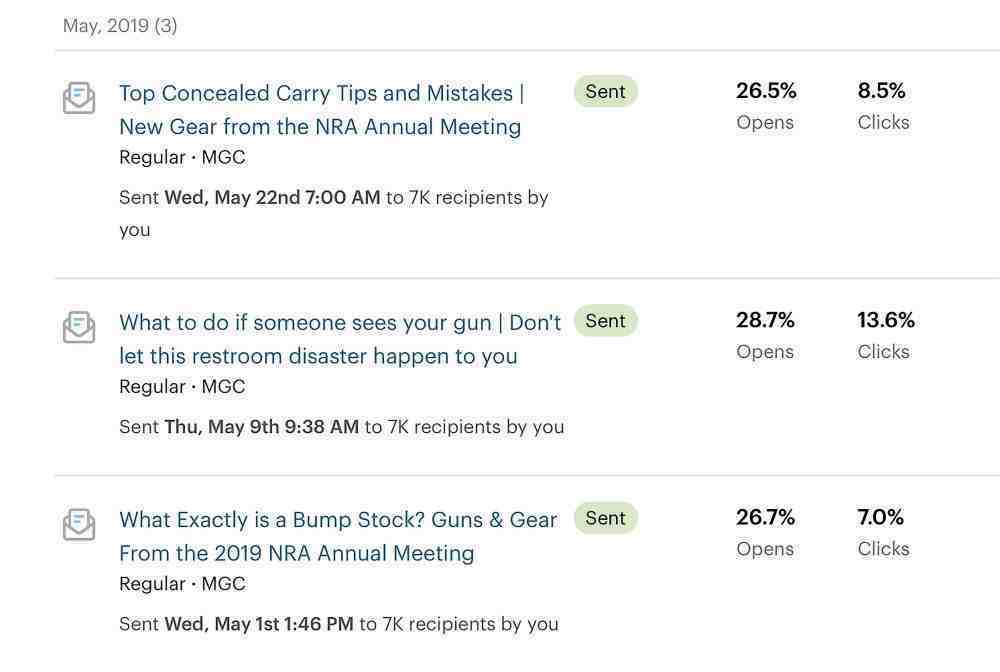1000x672 pixels.
Task: Click the Wed, May 1st 1:46 PM send date
Action: (259, 624)
